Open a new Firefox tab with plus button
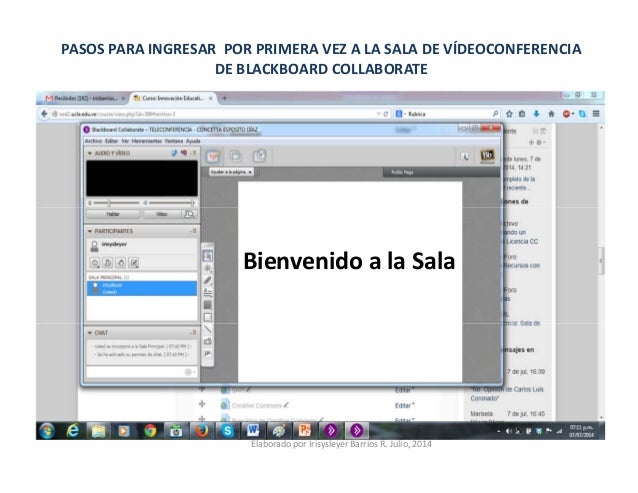 coord(224,98)
